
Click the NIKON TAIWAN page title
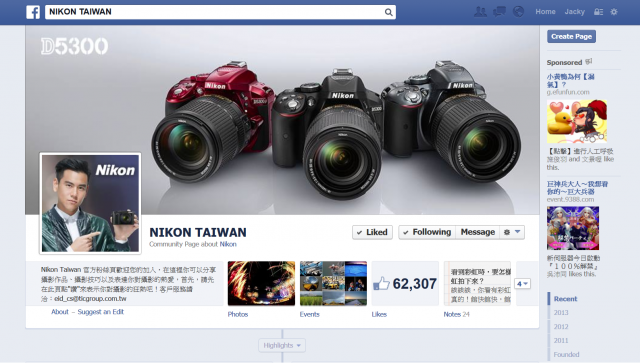point(198,232)
